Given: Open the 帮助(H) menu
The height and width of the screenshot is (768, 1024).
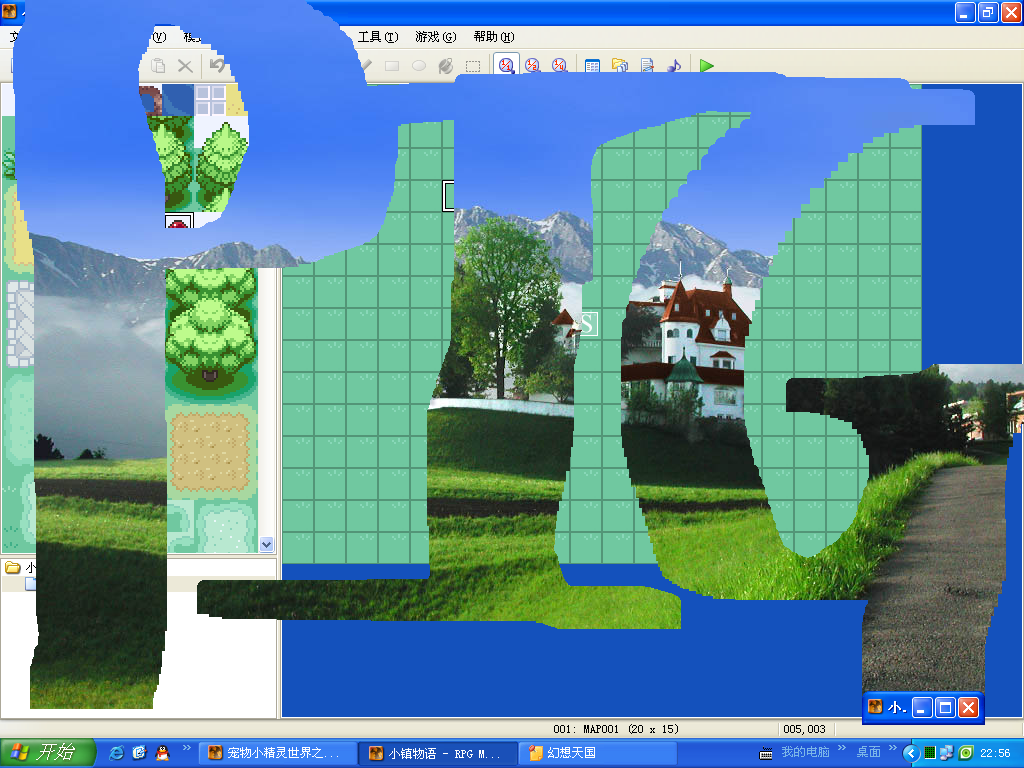Looking at the screenshot, I should [494, 37].
